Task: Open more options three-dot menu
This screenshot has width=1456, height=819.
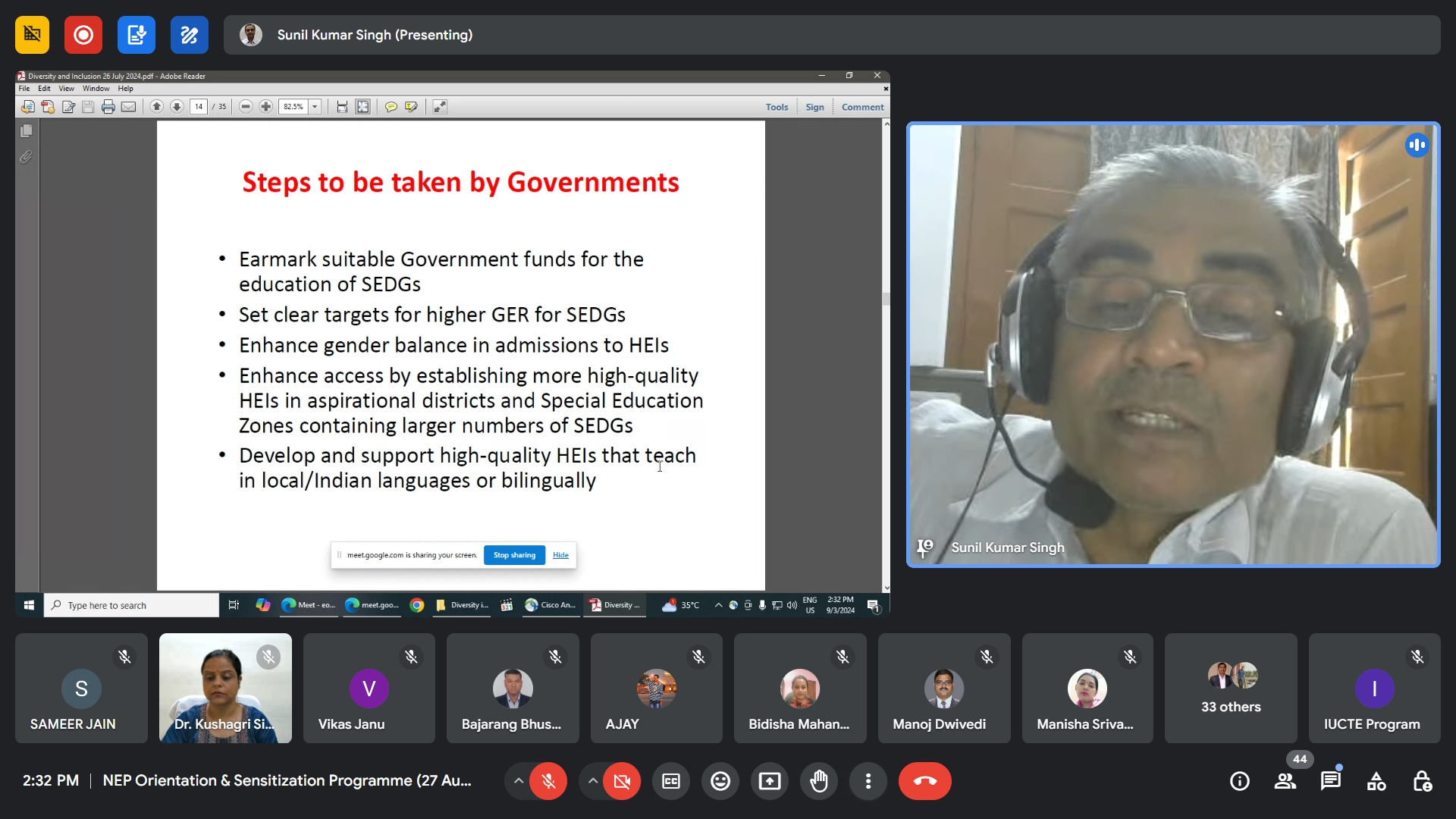Action: tap(868, 781)
